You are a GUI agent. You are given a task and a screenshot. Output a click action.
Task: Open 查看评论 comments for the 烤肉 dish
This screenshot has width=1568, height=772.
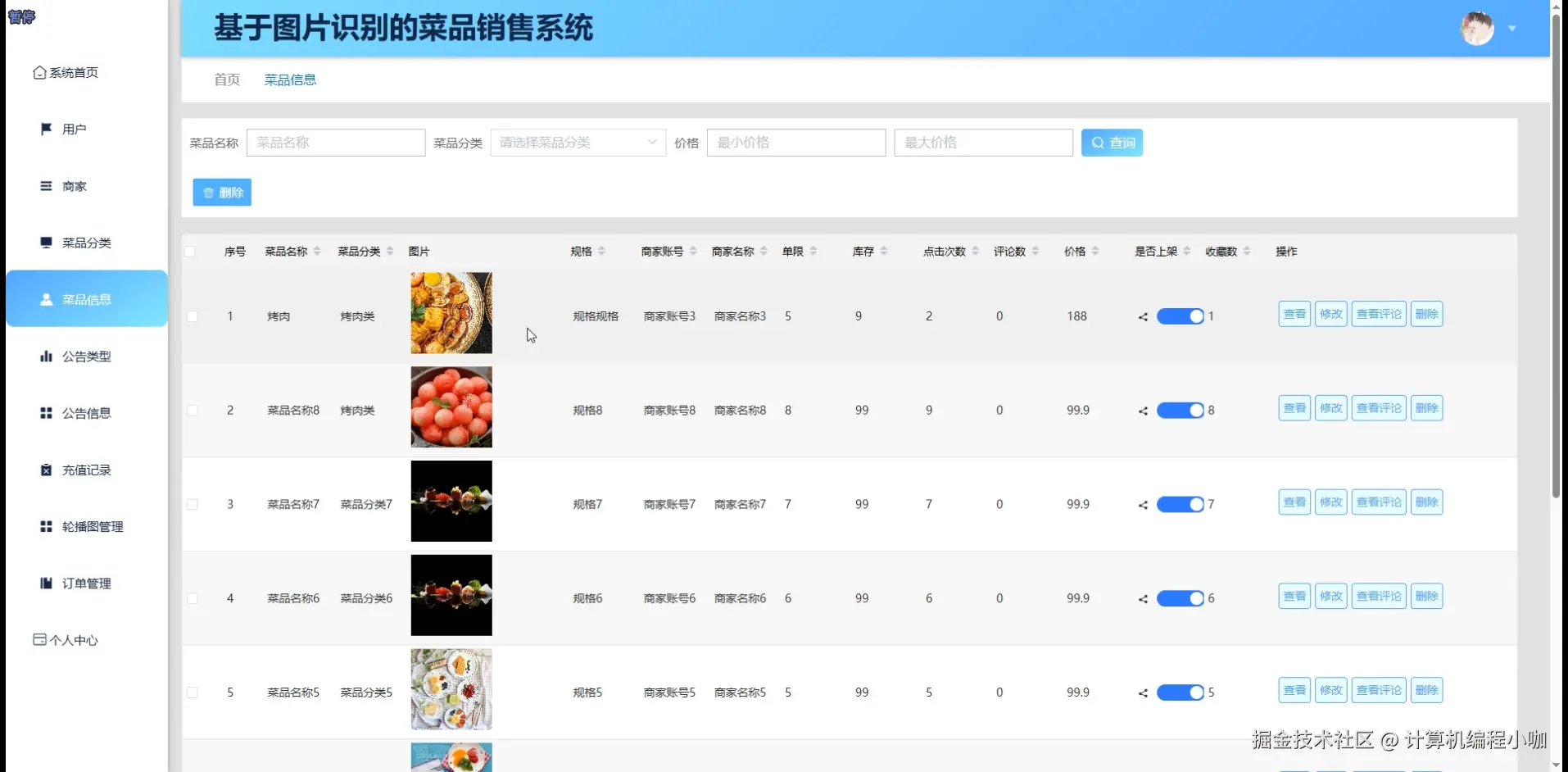coord(1378,313)
